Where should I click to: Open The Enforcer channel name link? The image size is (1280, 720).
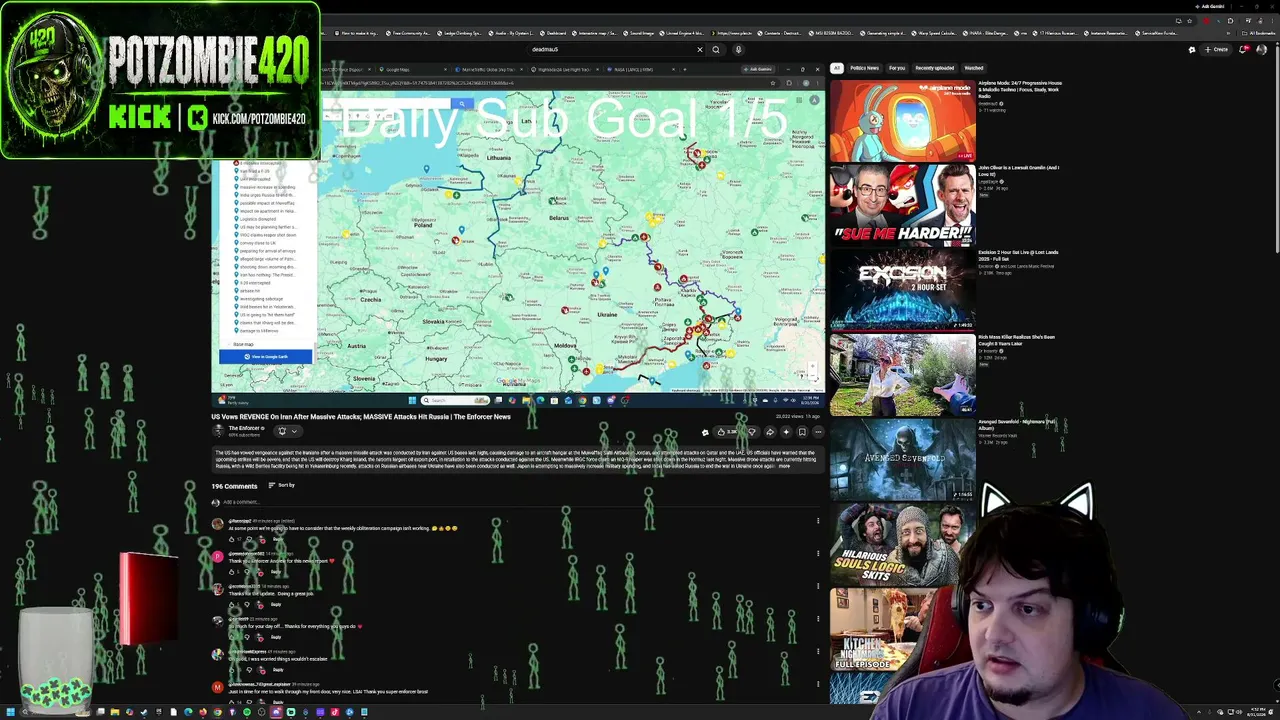click(x=246, y=428)
